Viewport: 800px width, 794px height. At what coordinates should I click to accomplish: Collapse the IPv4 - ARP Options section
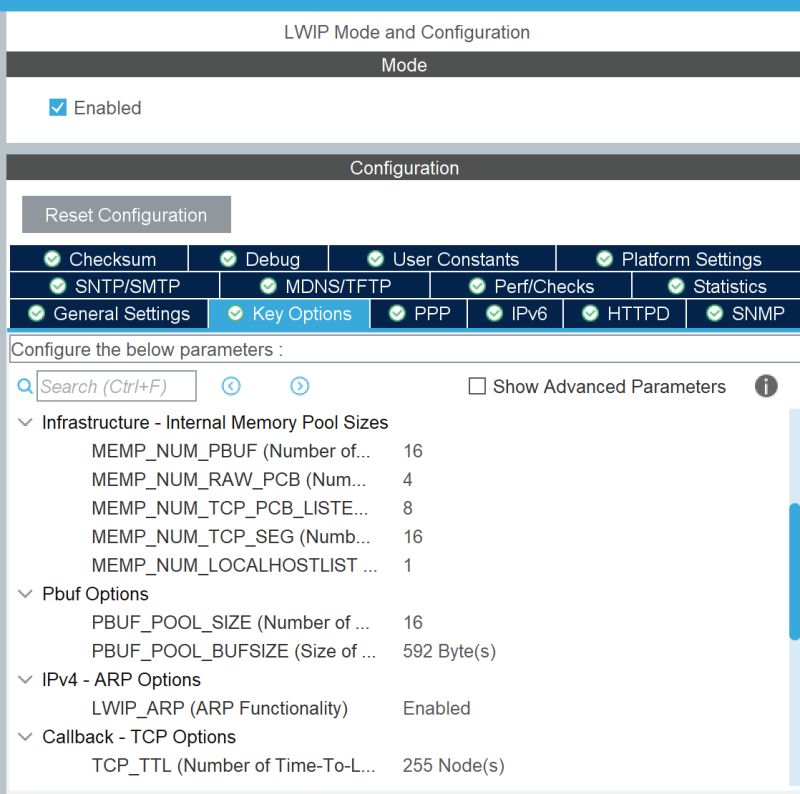24,680
